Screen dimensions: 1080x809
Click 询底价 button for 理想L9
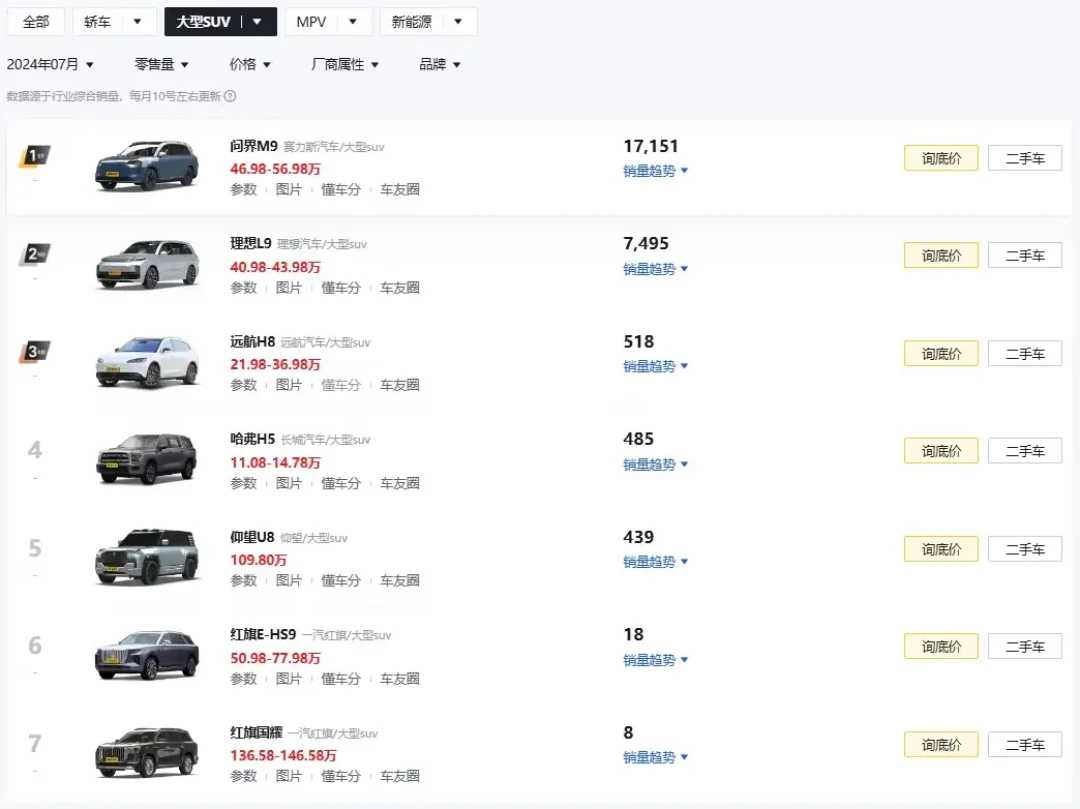[x=941, y=255]
